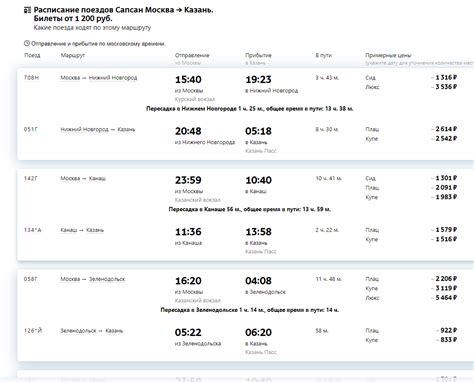The height and width of the screenshot is (382, 474).
Task: Open train 142Г number link
Action: pyautogui.click(x=31, y=178)
